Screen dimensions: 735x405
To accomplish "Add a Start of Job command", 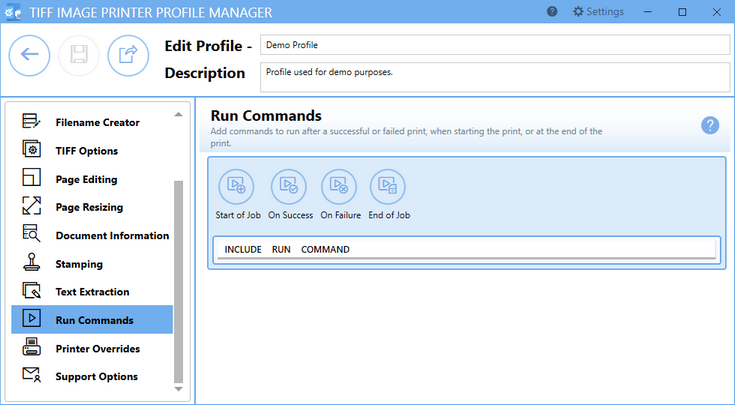I will (x=236, y=187).
